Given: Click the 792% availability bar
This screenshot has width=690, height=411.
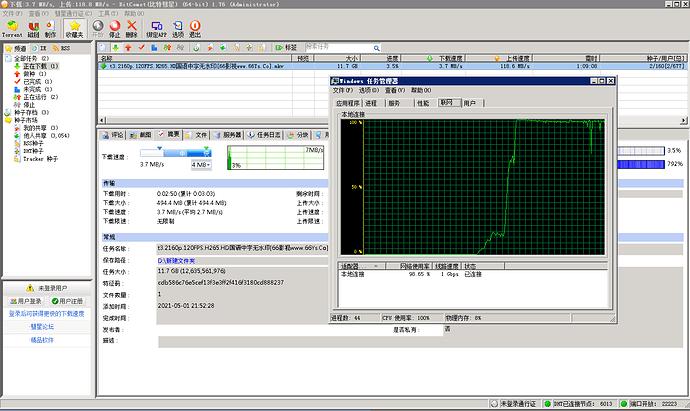Looking at the screenshot, I should click(x=641, y=164).
